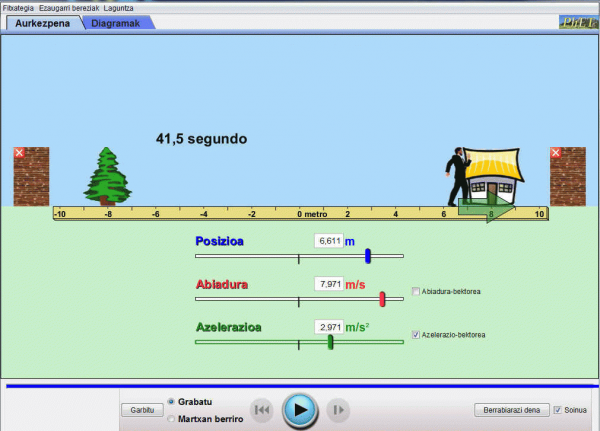Viewport: 600px width, 431px height.
Task: Click the step forward button
Action: click(338, 409)
